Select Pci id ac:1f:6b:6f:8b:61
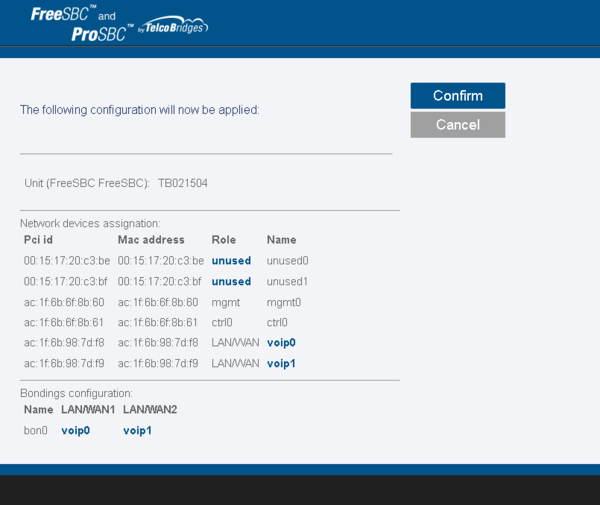 point(64,323)
